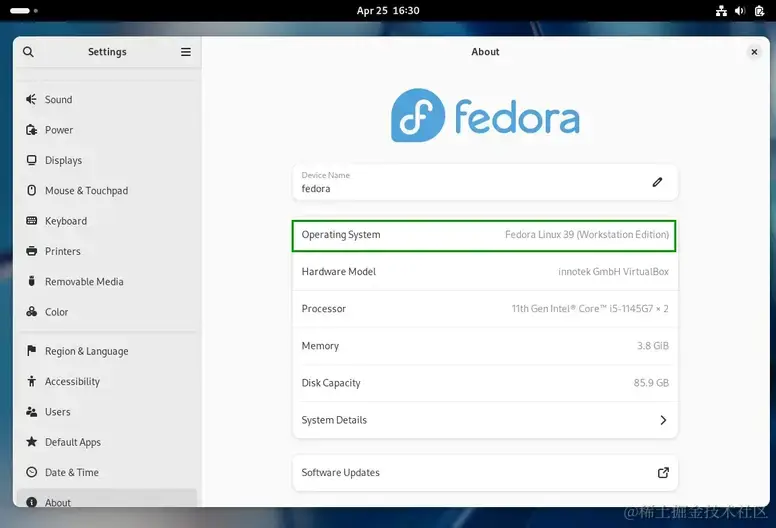Screen dimensions: 776x528
Task: Switch to Keyboard settings
Action: pos(107,221)
